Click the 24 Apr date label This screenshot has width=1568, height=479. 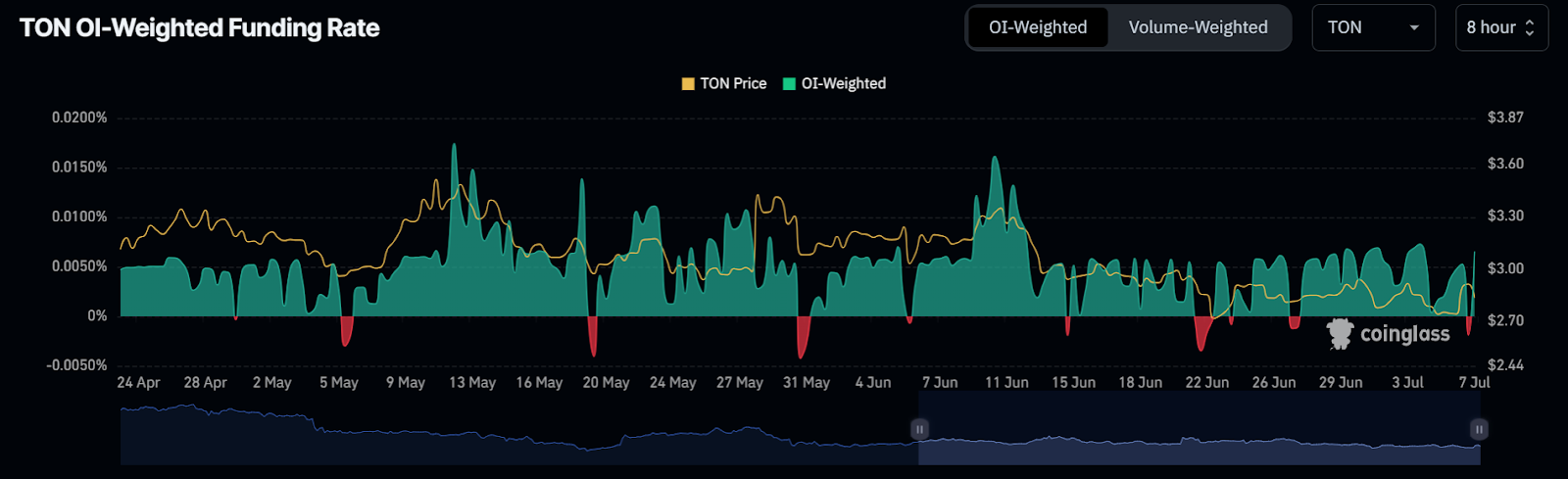click(x=138, y=382)
